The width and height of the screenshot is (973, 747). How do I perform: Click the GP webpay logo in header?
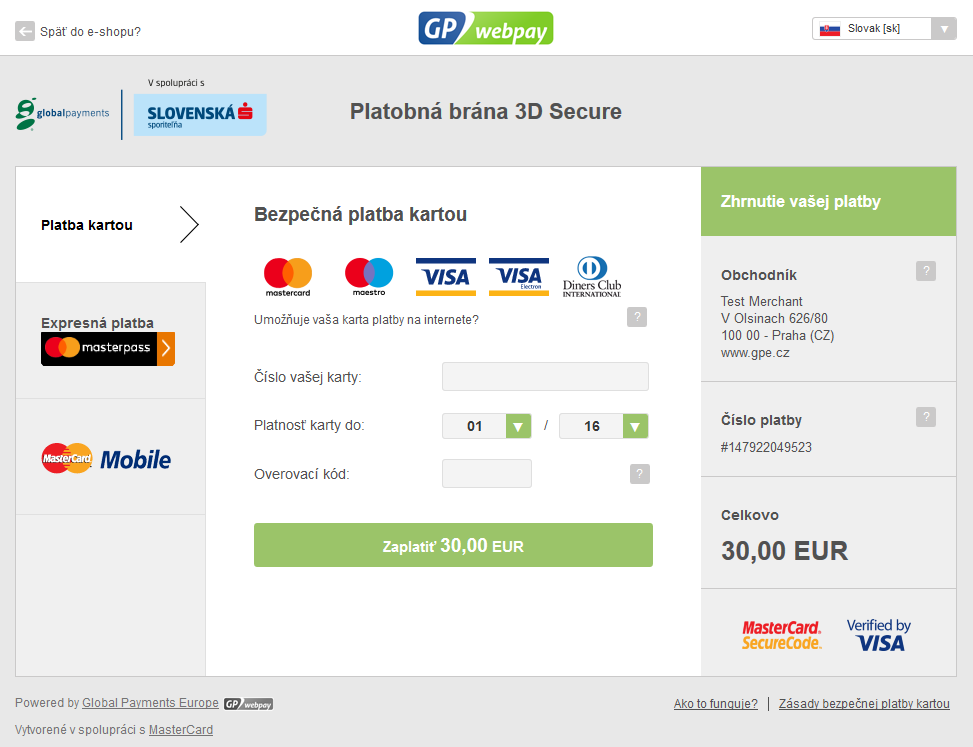click(486, 29)
